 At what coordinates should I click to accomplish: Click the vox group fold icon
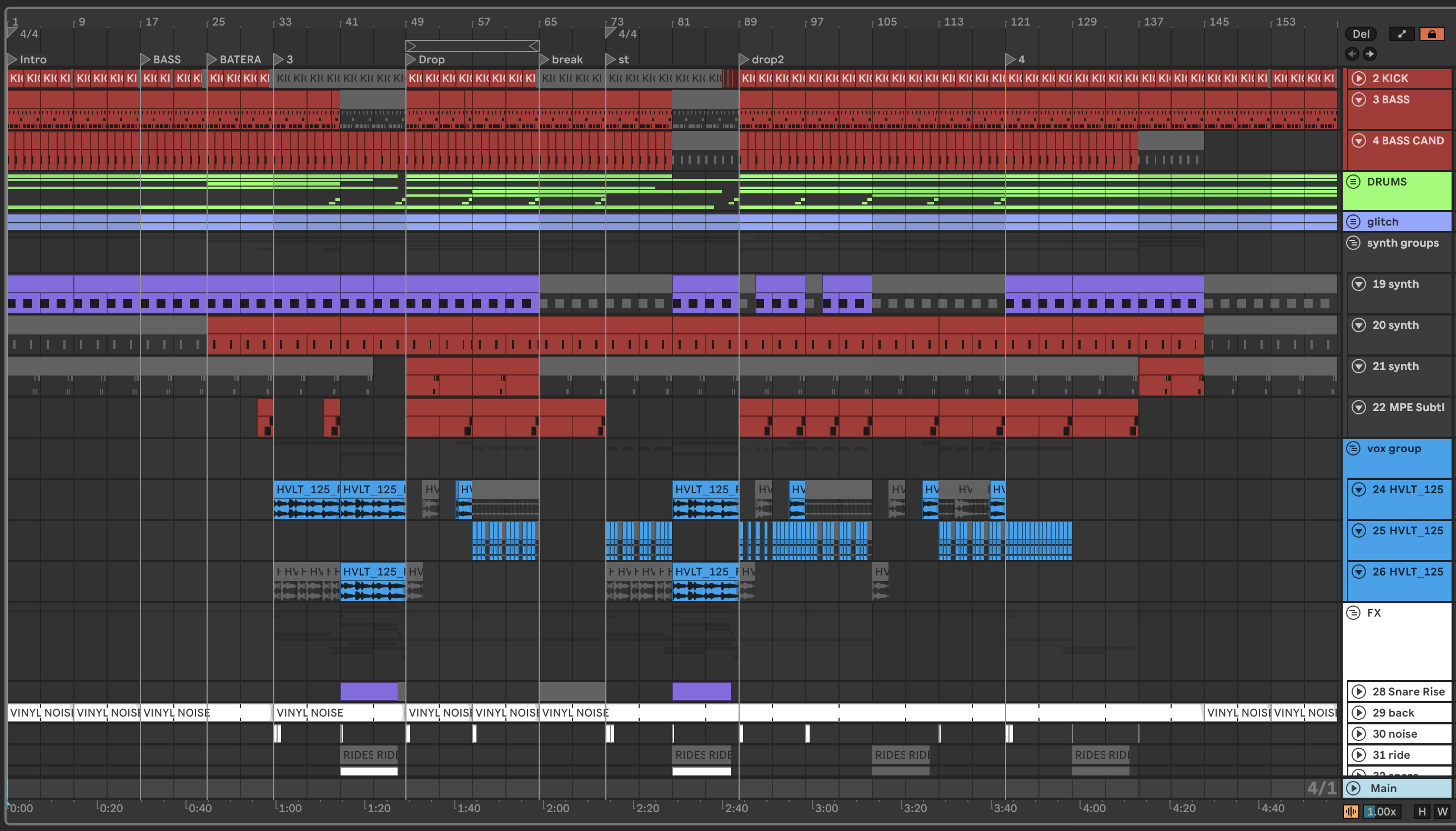click(x=1353, y=448)
